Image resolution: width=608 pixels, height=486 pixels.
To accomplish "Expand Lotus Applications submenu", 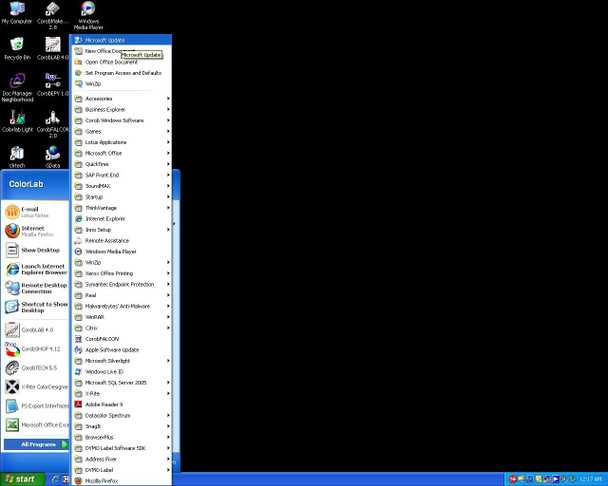I will click(121, 142).
